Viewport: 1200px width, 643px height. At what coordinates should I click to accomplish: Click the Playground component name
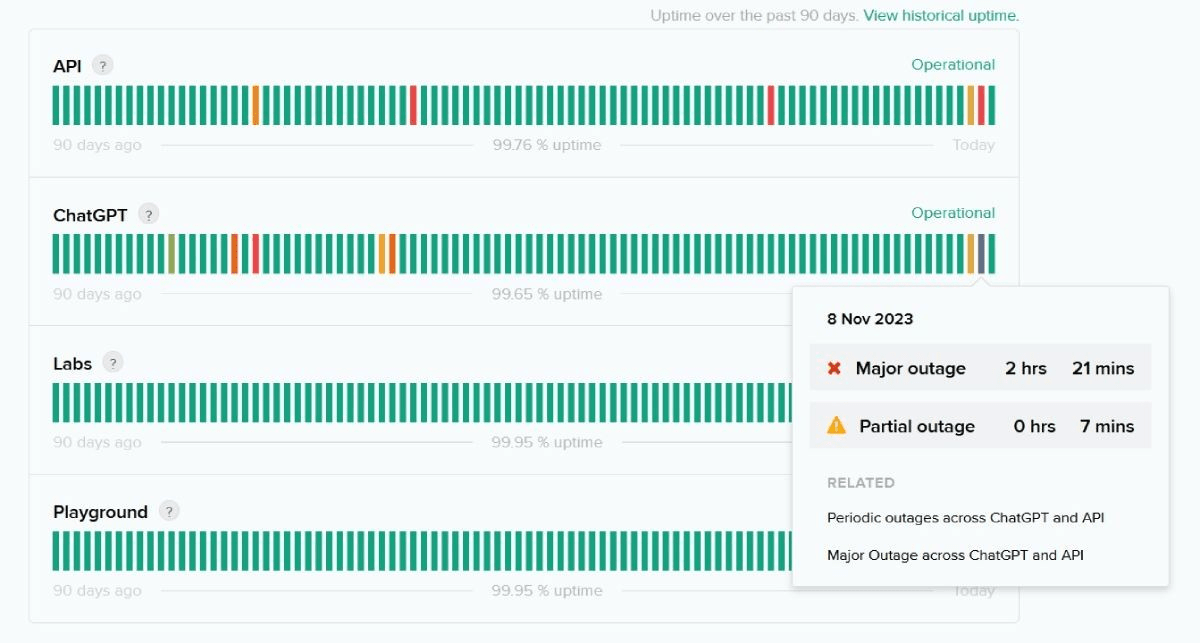pyautogui.click(x=100, y=512)
